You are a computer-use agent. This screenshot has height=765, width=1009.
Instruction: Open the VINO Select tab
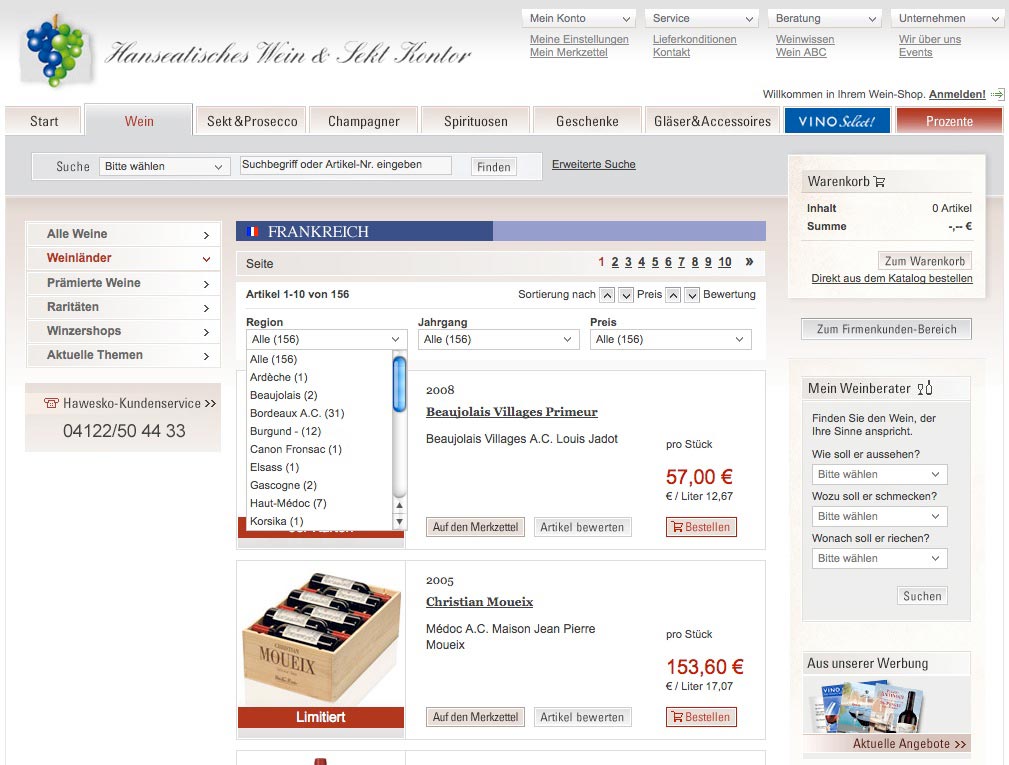click(x=837, y=121)
